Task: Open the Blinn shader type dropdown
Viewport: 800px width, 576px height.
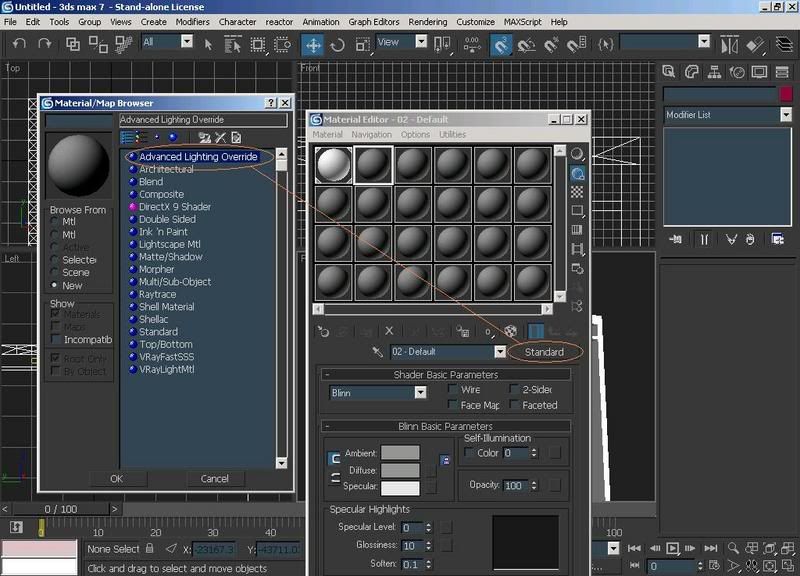Action: tap(420, 393)
